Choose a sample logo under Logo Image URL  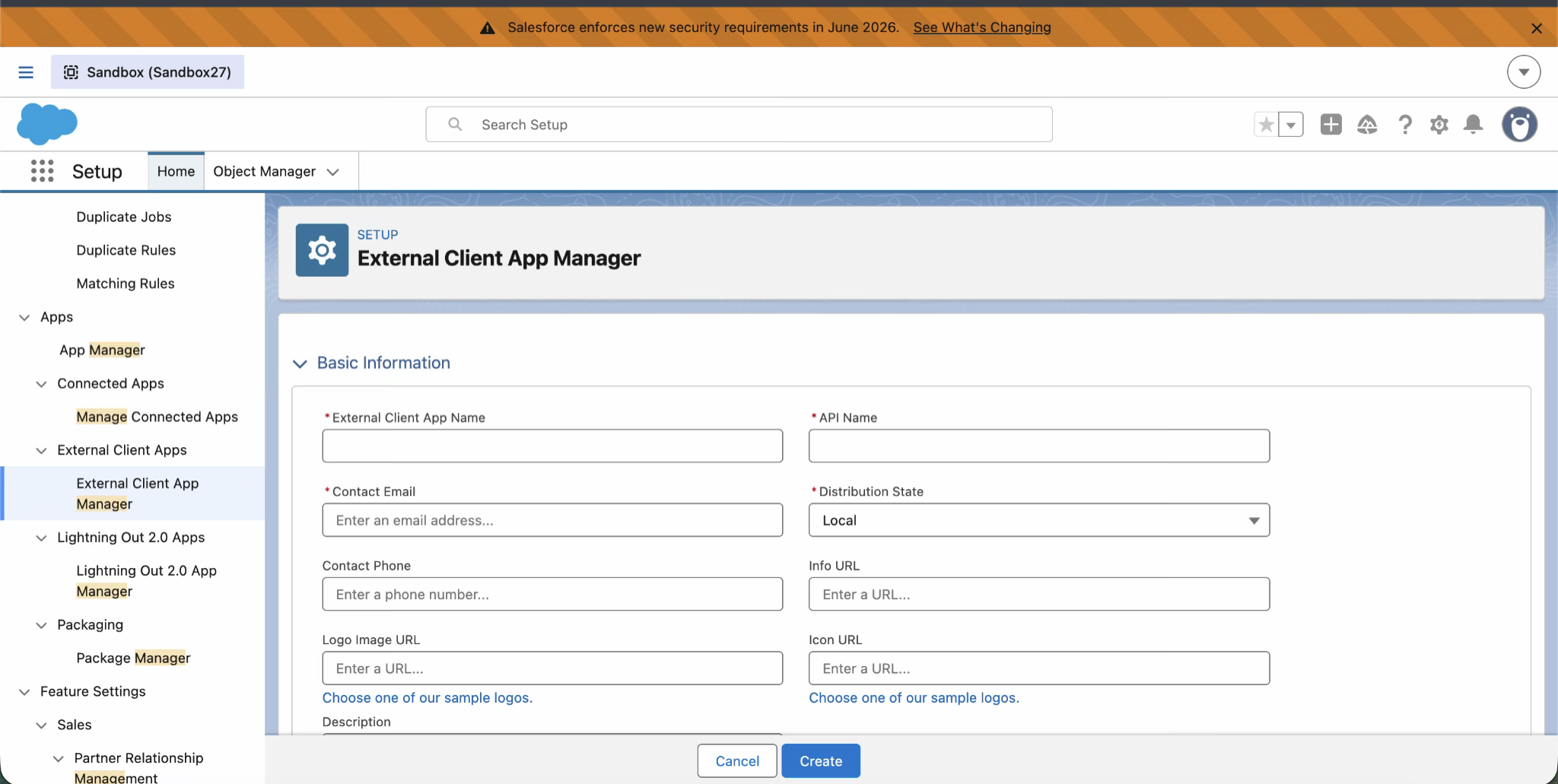click(x=428, y=698)
